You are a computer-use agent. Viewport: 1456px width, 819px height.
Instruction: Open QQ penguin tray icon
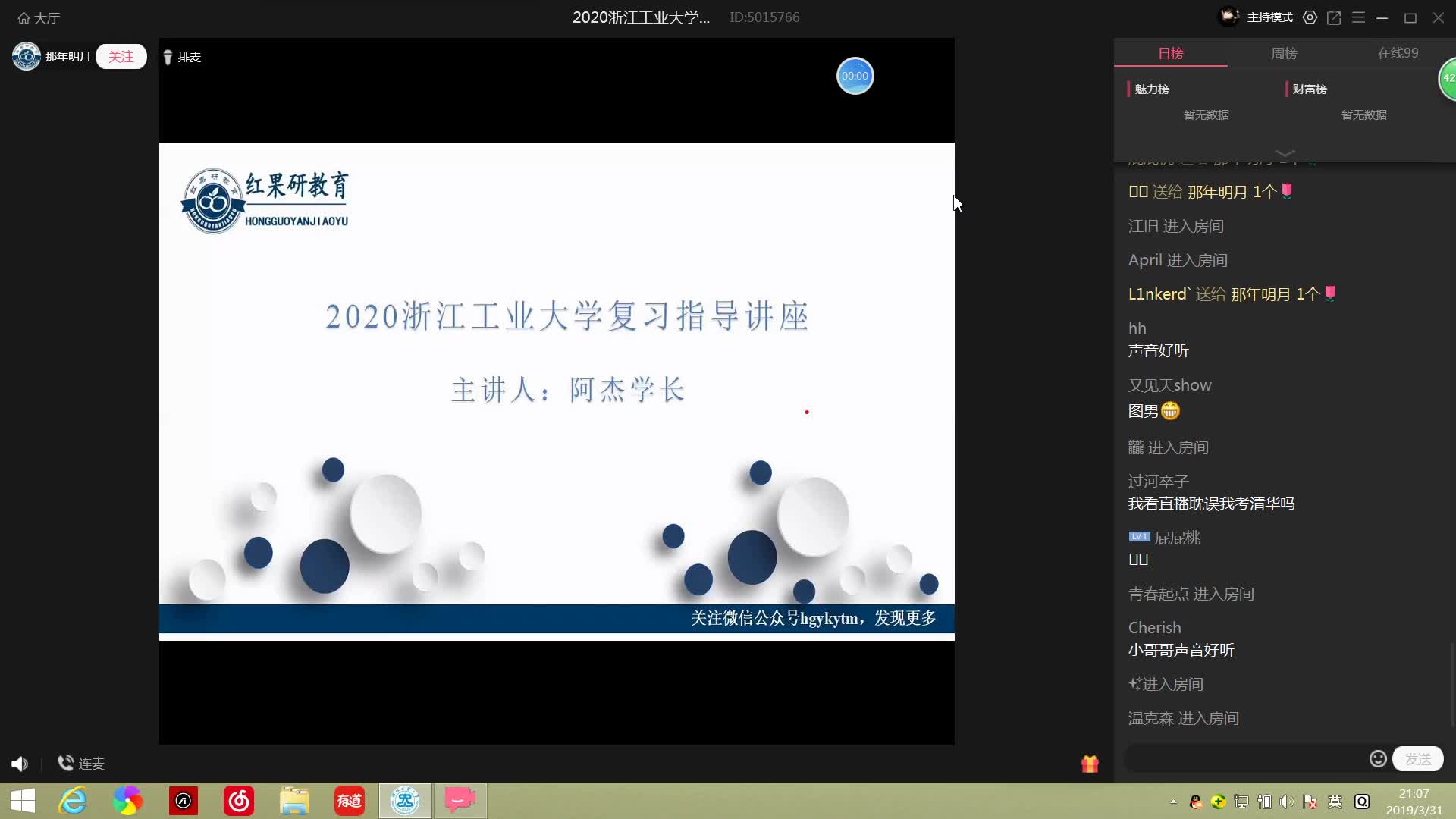click(x=1196, y=802)
